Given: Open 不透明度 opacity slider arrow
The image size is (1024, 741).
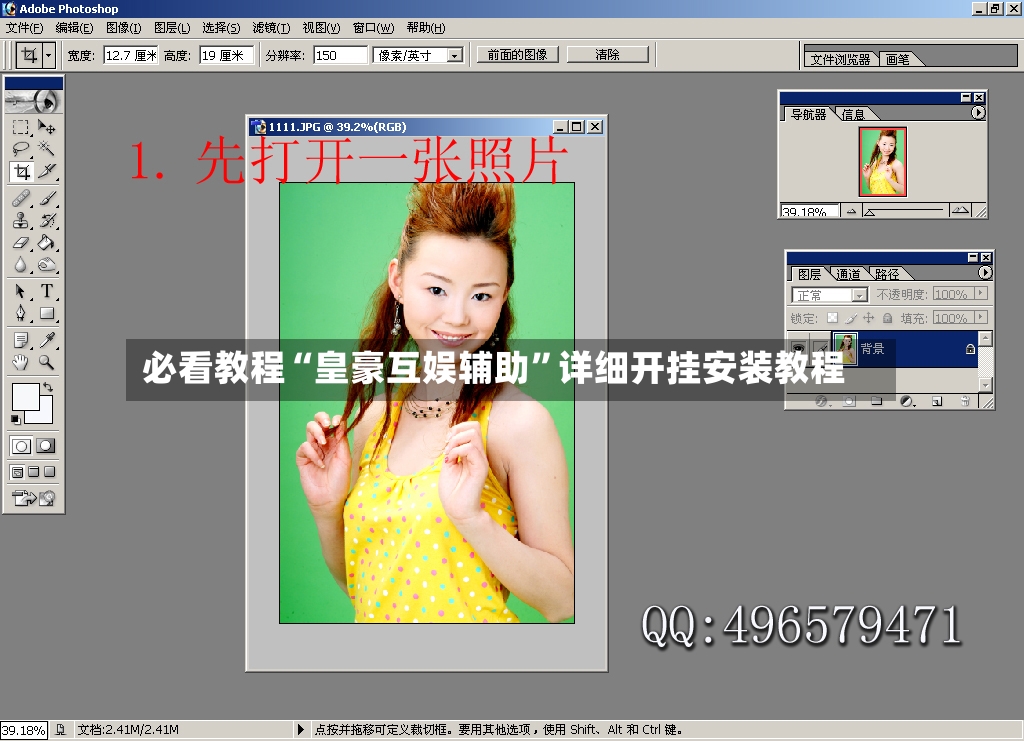Looking at the screenshot, I should [x=981, y=294].
